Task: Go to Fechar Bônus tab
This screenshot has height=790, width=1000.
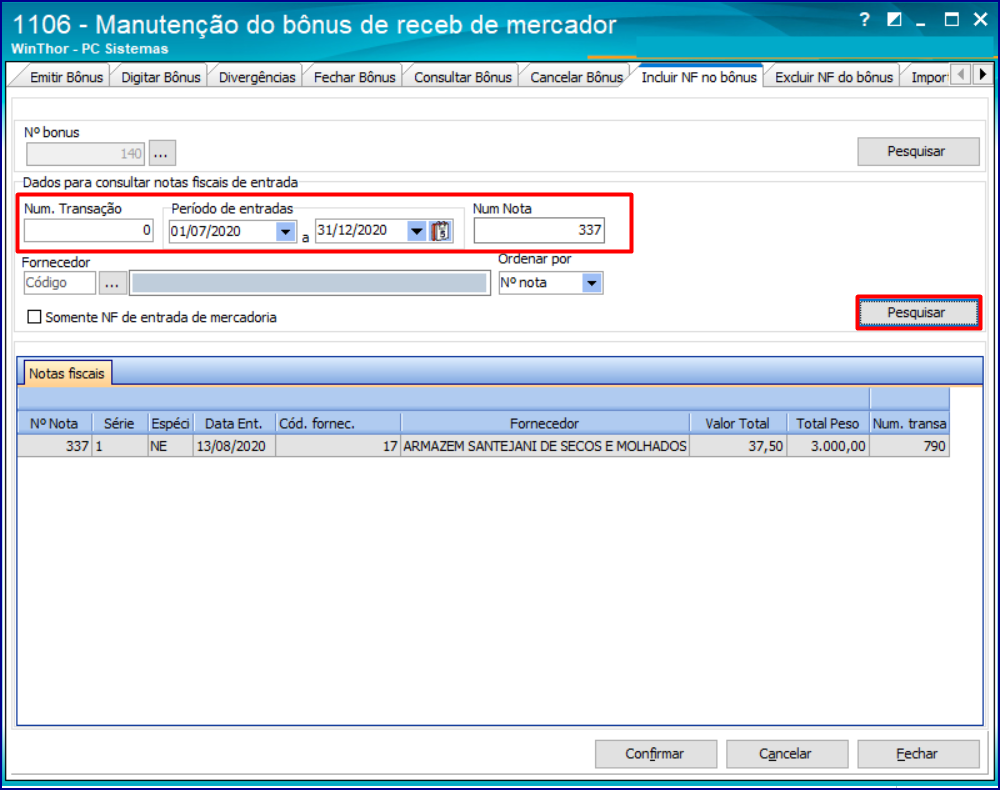Action: [x=355, y=77]
